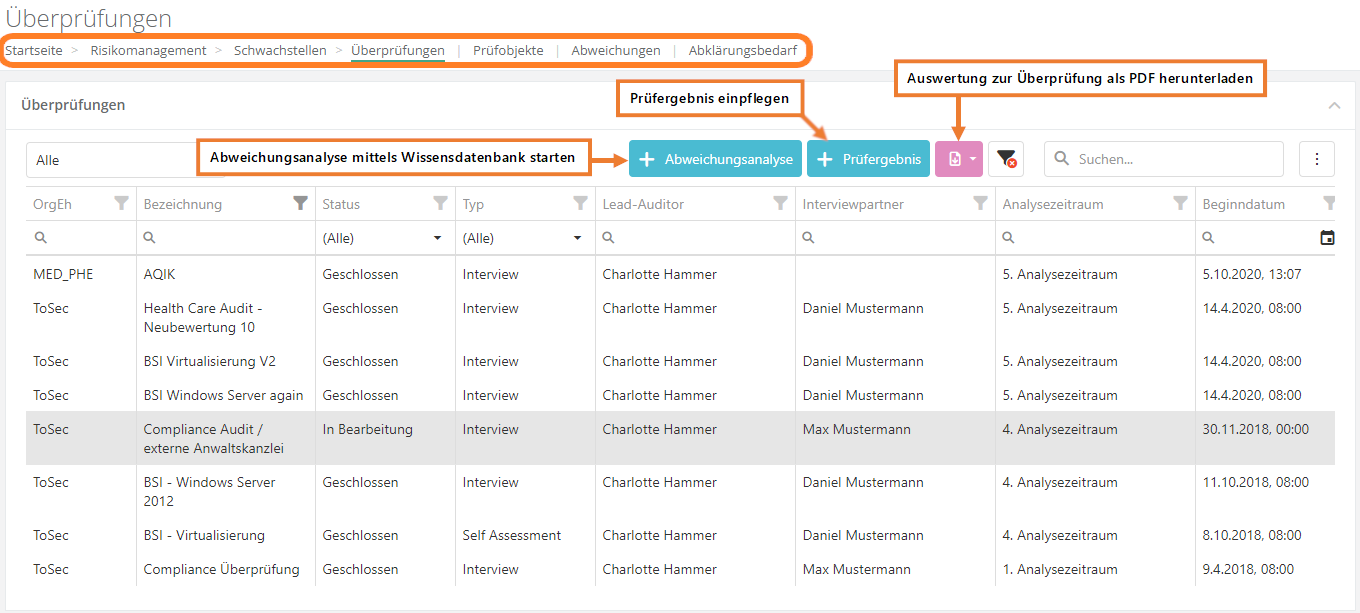Click filter icon in OrgEh column header
Viewport: 1360px width, 613px height.
pos(121,204)
